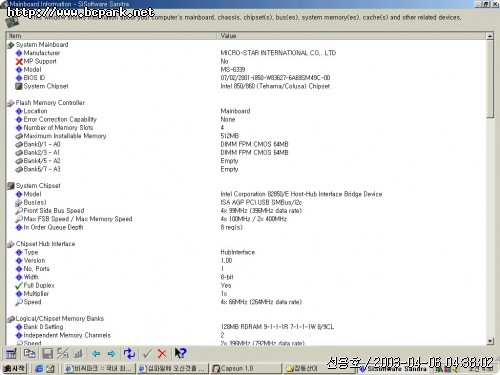Select the Number of Memory Slots row
The height and width of the screenshot is (375, 500).
246,128
